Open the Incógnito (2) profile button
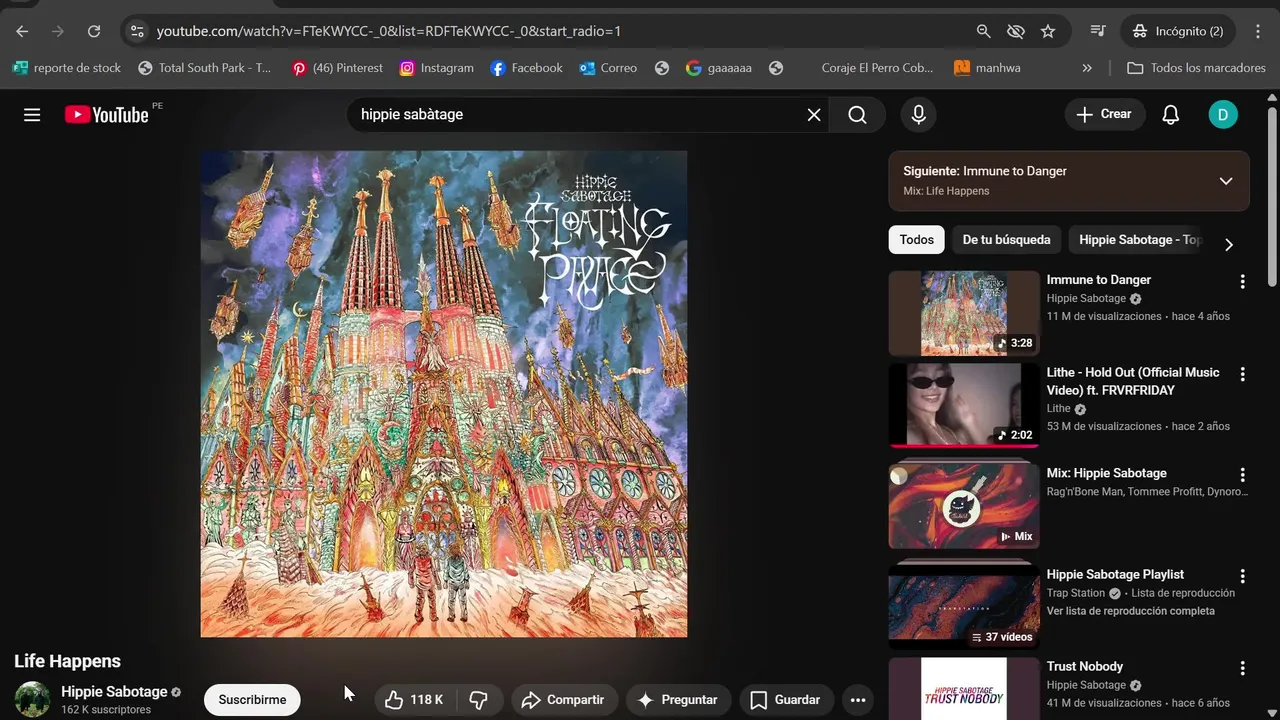Image resolution: width=1280 pixels, height=720 pixels. click(1179, 31)
